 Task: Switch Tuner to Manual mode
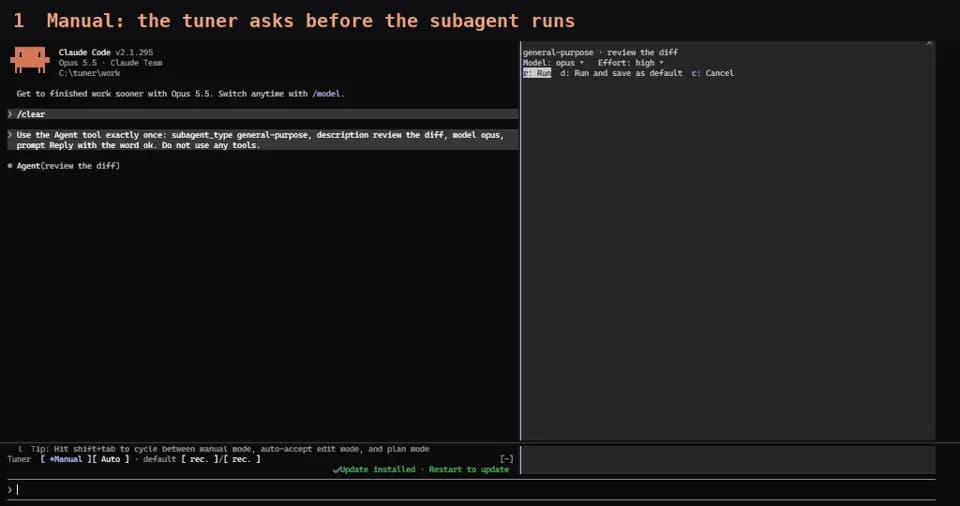click(x=66, y=459)
